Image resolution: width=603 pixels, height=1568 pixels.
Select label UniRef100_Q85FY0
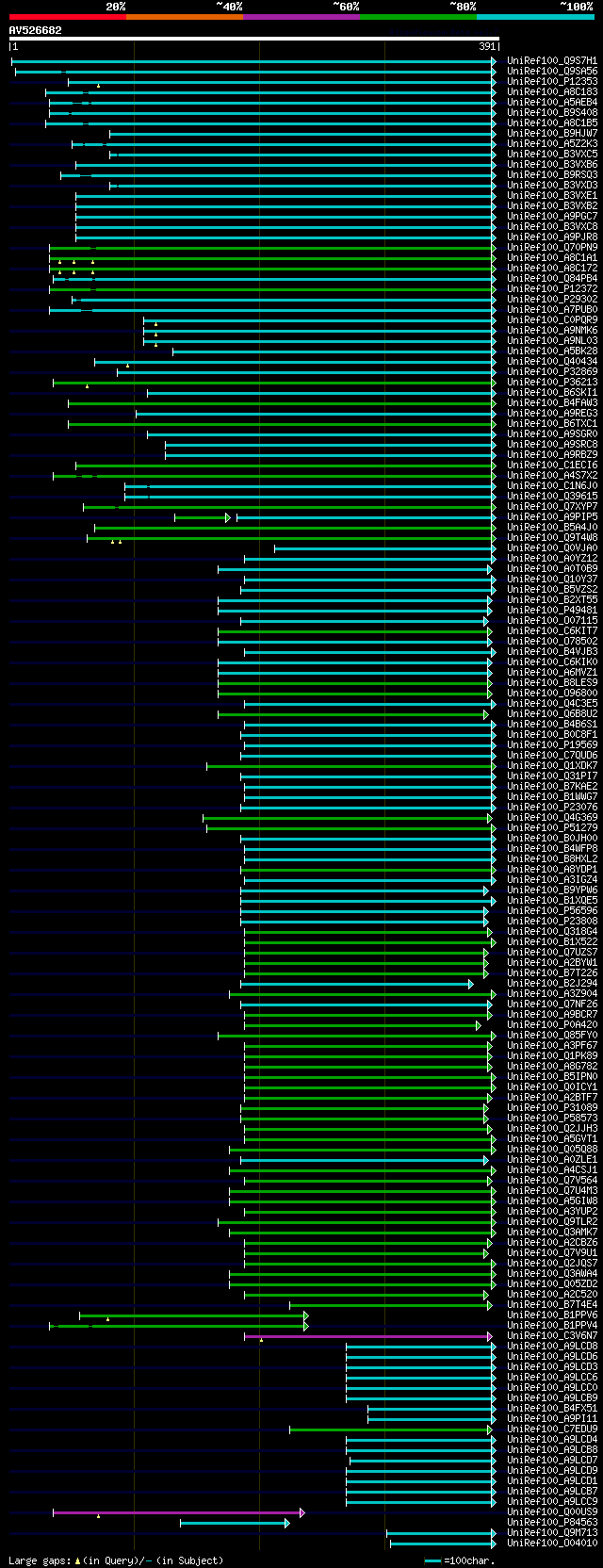[x=552, y=1035]
